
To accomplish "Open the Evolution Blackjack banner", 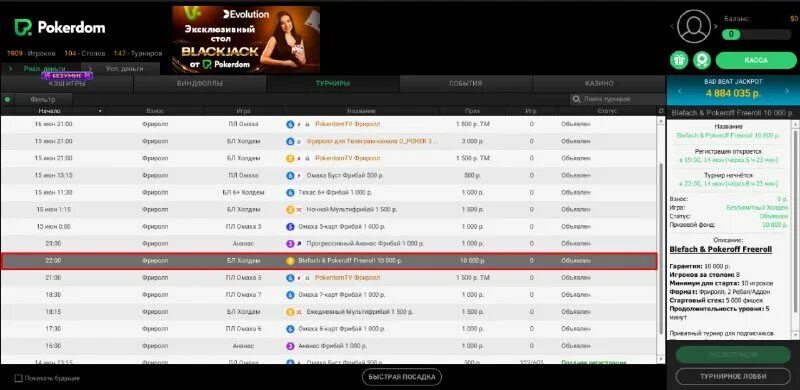I will (246, 39).
